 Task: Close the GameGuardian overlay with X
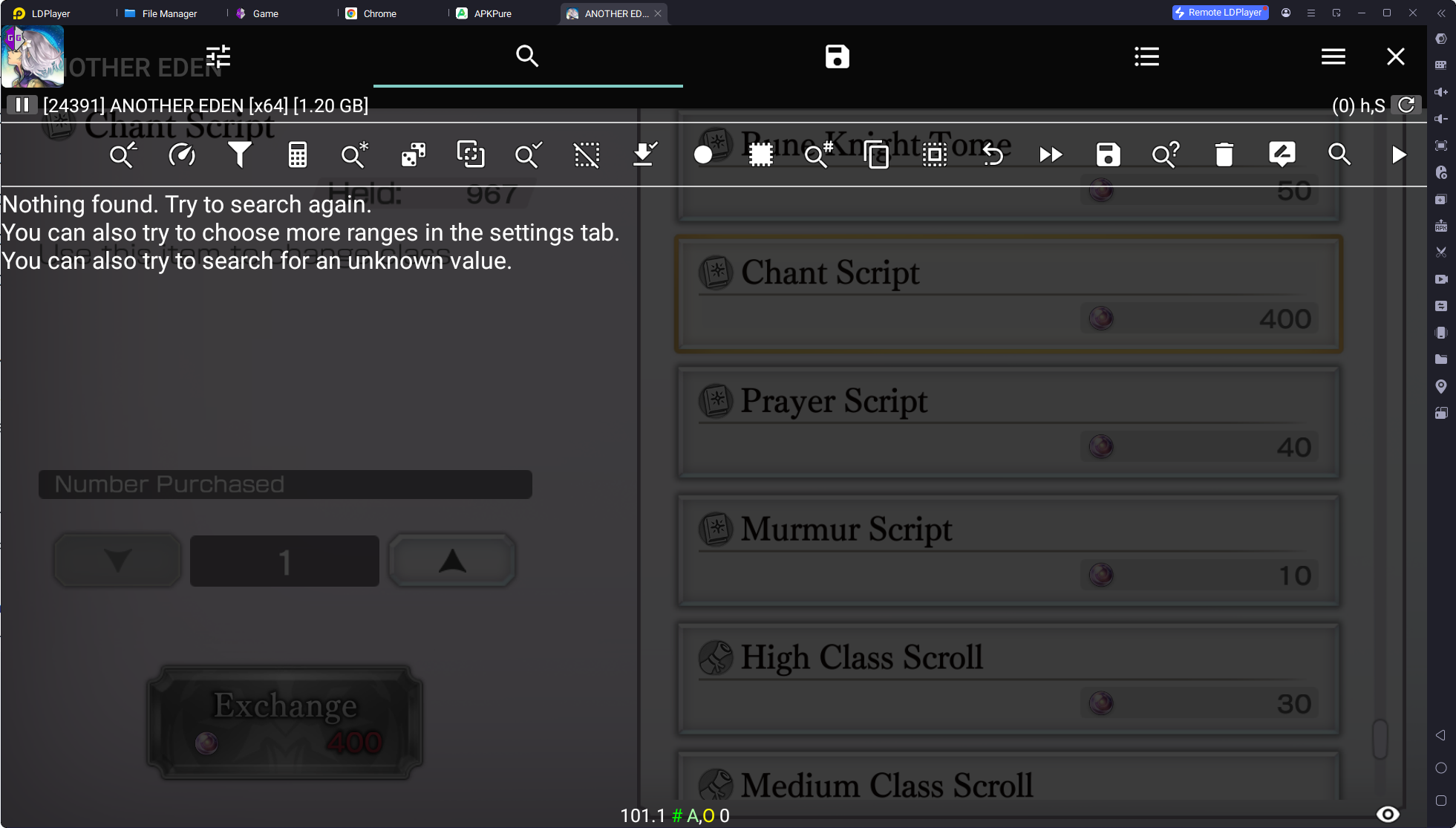[x=1396, y=56]
